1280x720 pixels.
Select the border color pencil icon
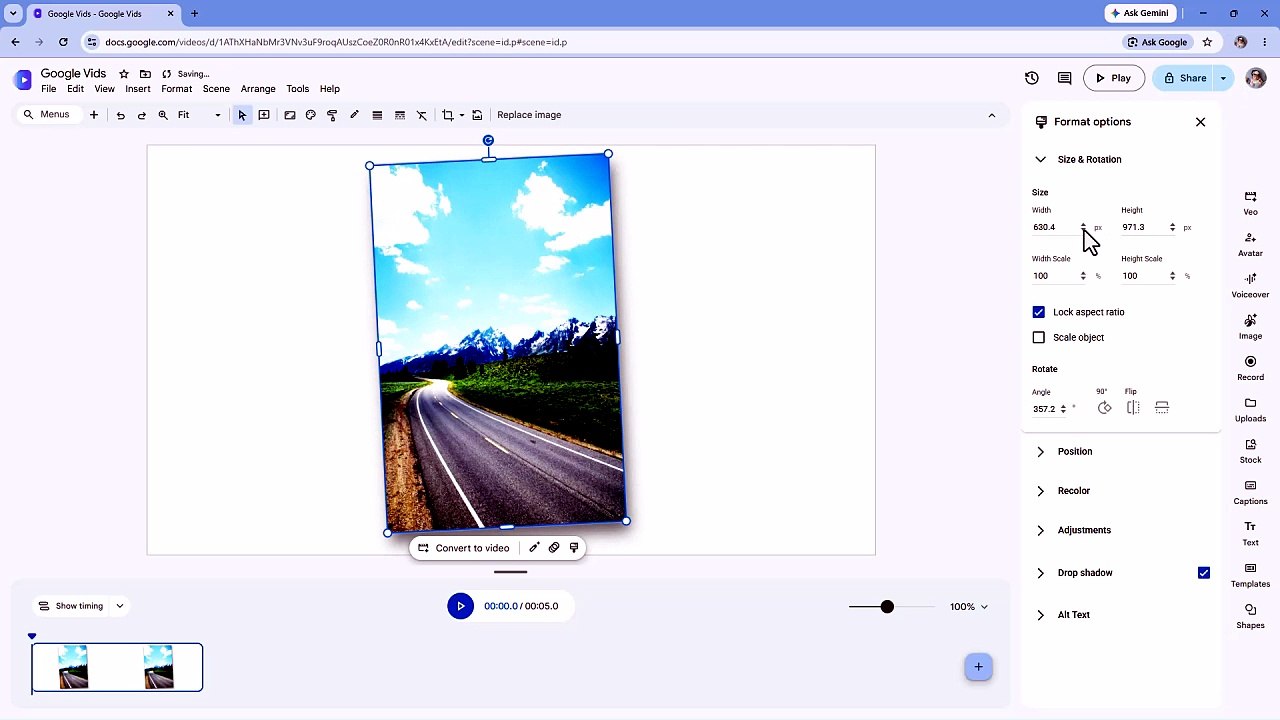point(354,115)
